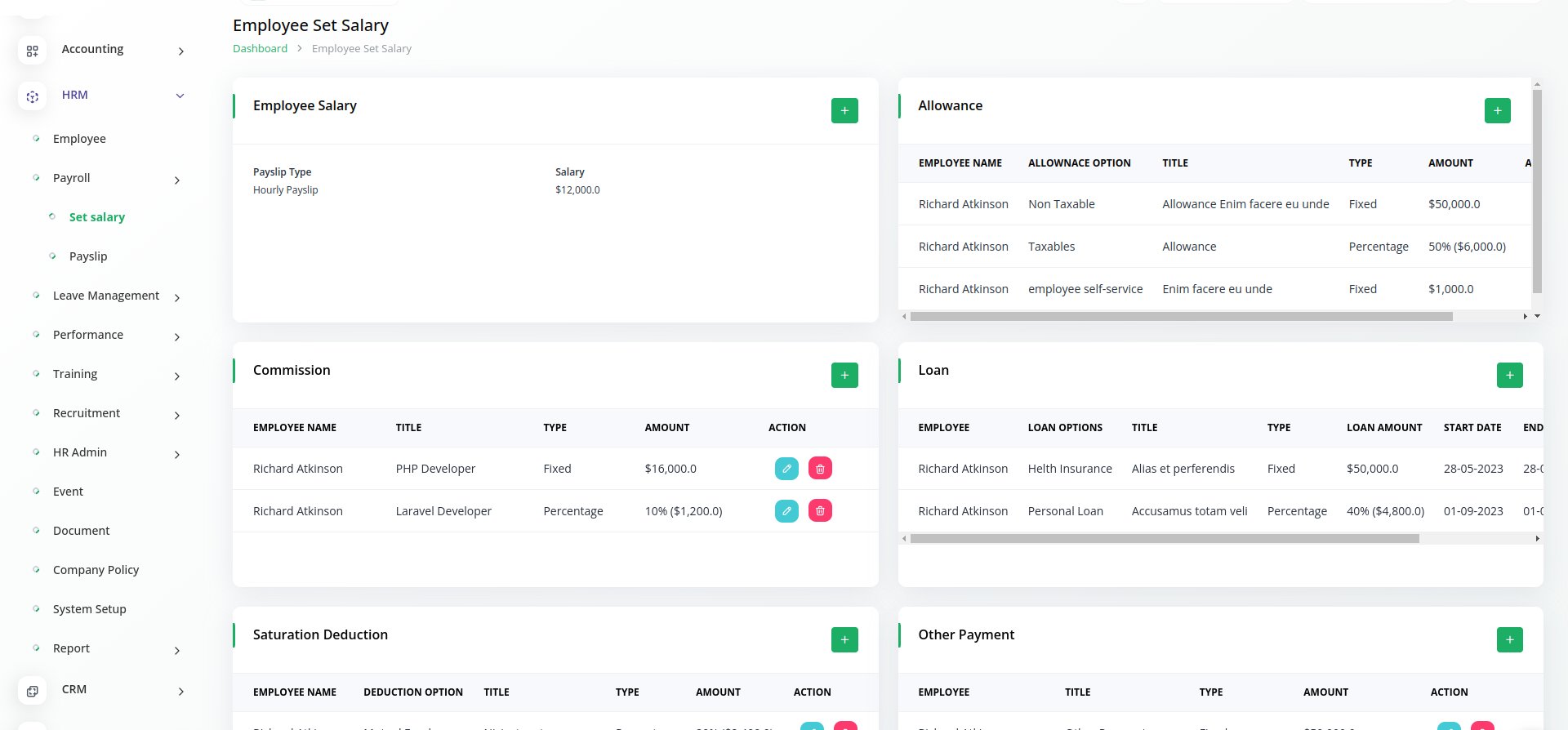Open the Employee menu item
This screenshot has width=1568, height=730.
click(79, 139)
